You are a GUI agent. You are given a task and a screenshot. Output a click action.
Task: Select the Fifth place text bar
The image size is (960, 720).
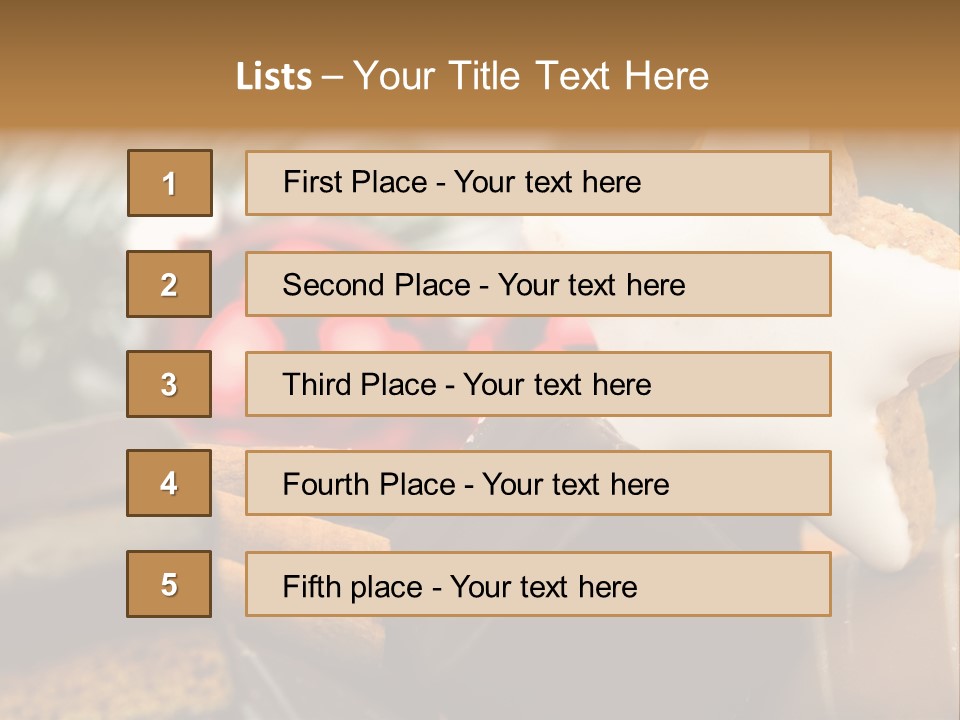tap(538, 584)
